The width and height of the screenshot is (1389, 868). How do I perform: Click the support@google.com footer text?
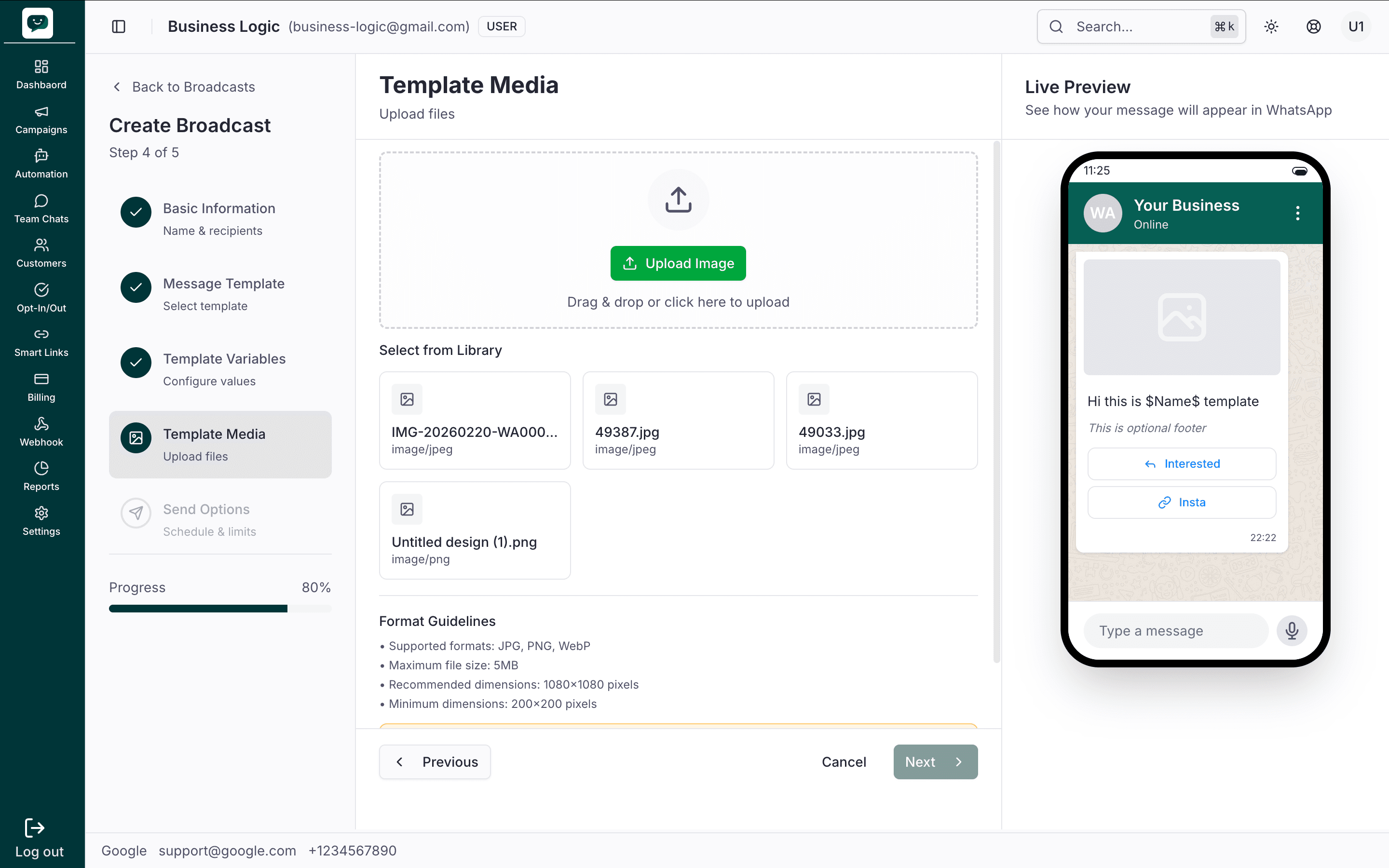pyautogui.click(x=227, y=850)
